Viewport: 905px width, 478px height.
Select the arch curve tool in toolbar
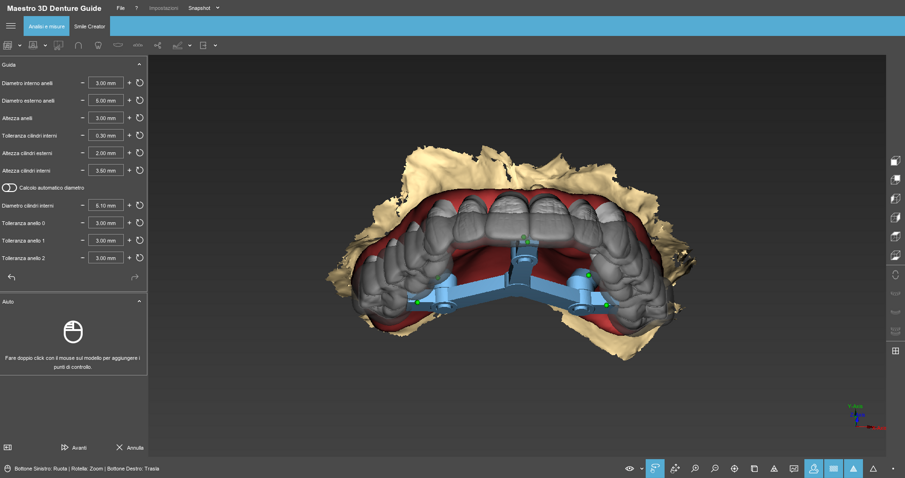[78, 45]
